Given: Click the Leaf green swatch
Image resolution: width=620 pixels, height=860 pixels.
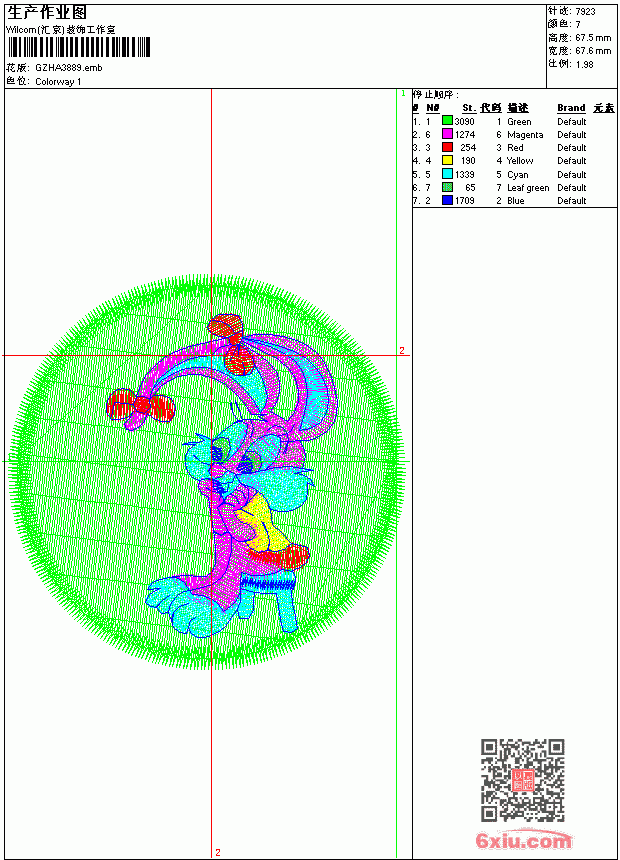Looking at the screenshot, I should (447, 187).
